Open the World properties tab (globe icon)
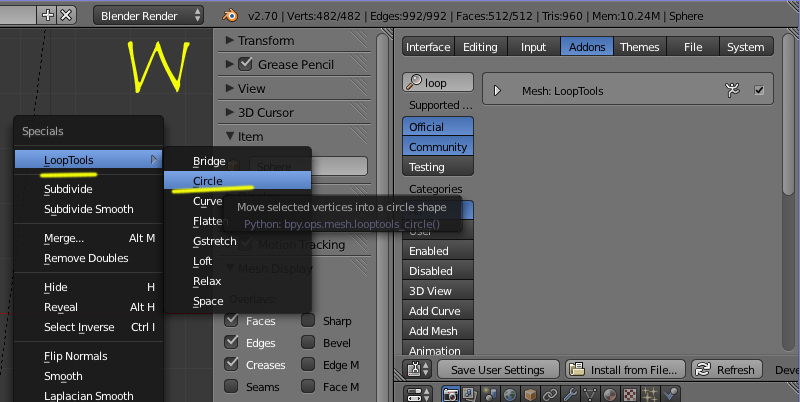The width and height of the screenshot is (800, 402). [510, 394]
